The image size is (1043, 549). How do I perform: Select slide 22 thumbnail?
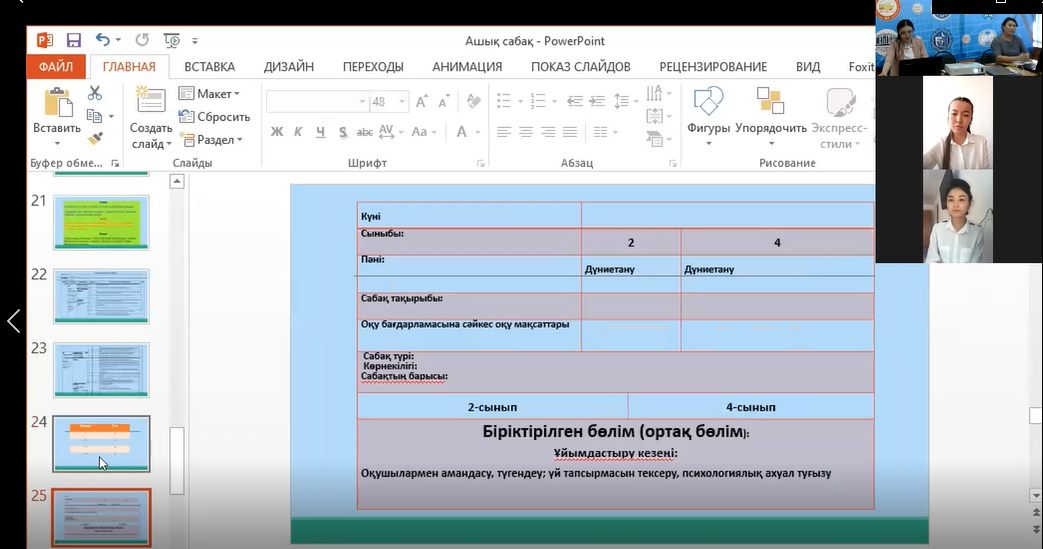tap(101, 296)
